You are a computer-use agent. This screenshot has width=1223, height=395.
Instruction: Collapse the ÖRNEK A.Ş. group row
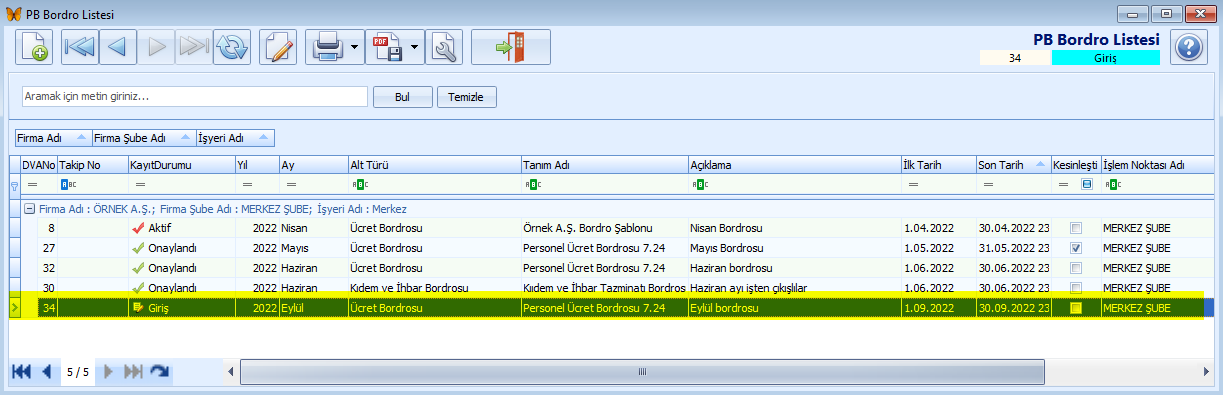click(x=29, y=210)
